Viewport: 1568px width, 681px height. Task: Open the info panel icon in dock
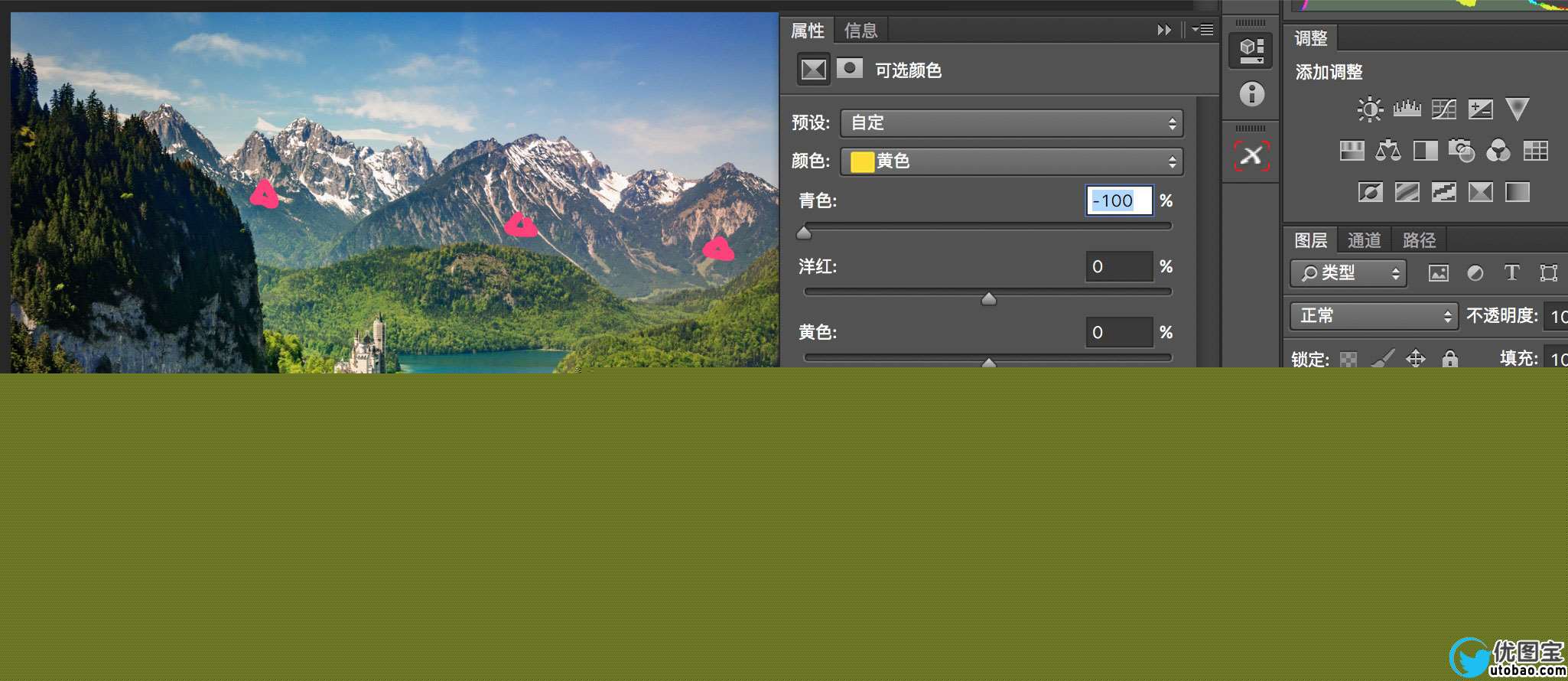1251,94
